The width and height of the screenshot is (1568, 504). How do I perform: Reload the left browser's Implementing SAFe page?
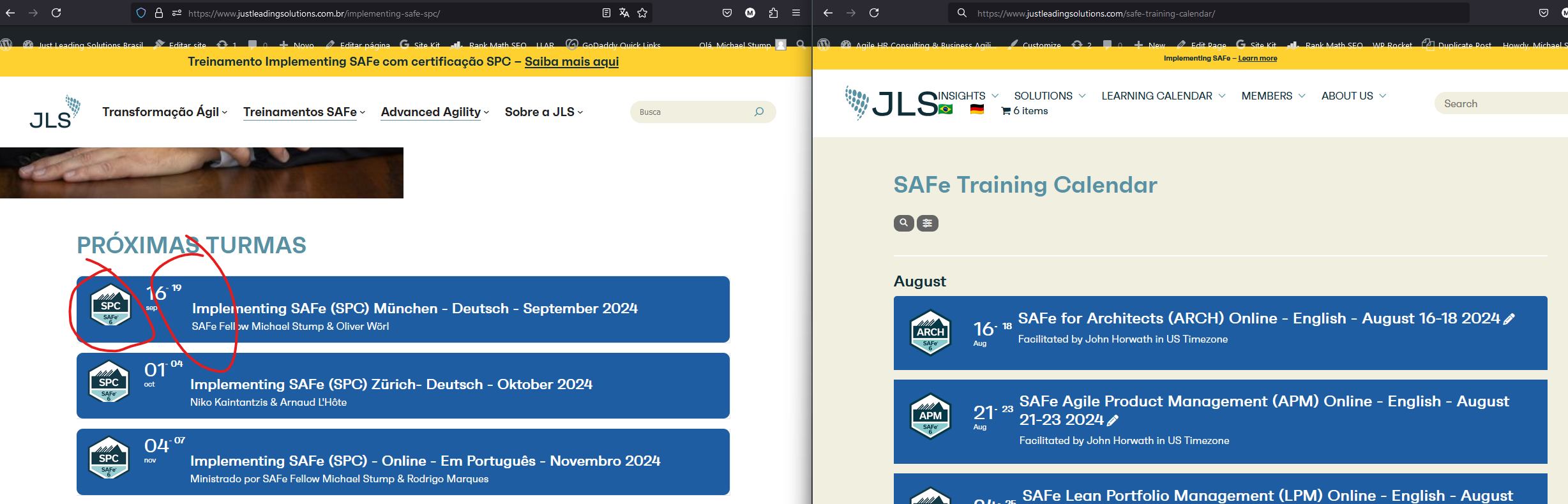(x=56, y=13)
